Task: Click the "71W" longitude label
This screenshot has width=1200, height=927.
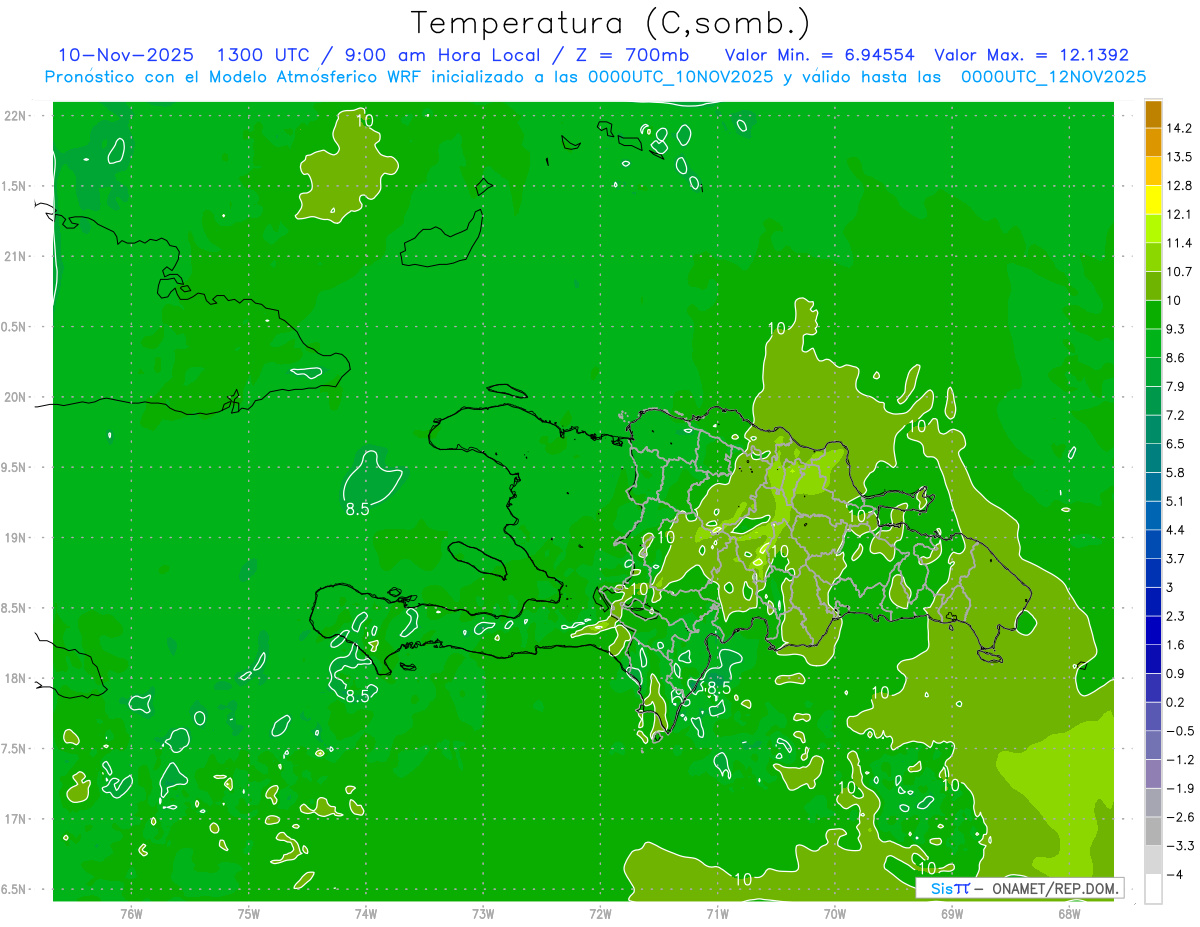Action: (717, 913)
